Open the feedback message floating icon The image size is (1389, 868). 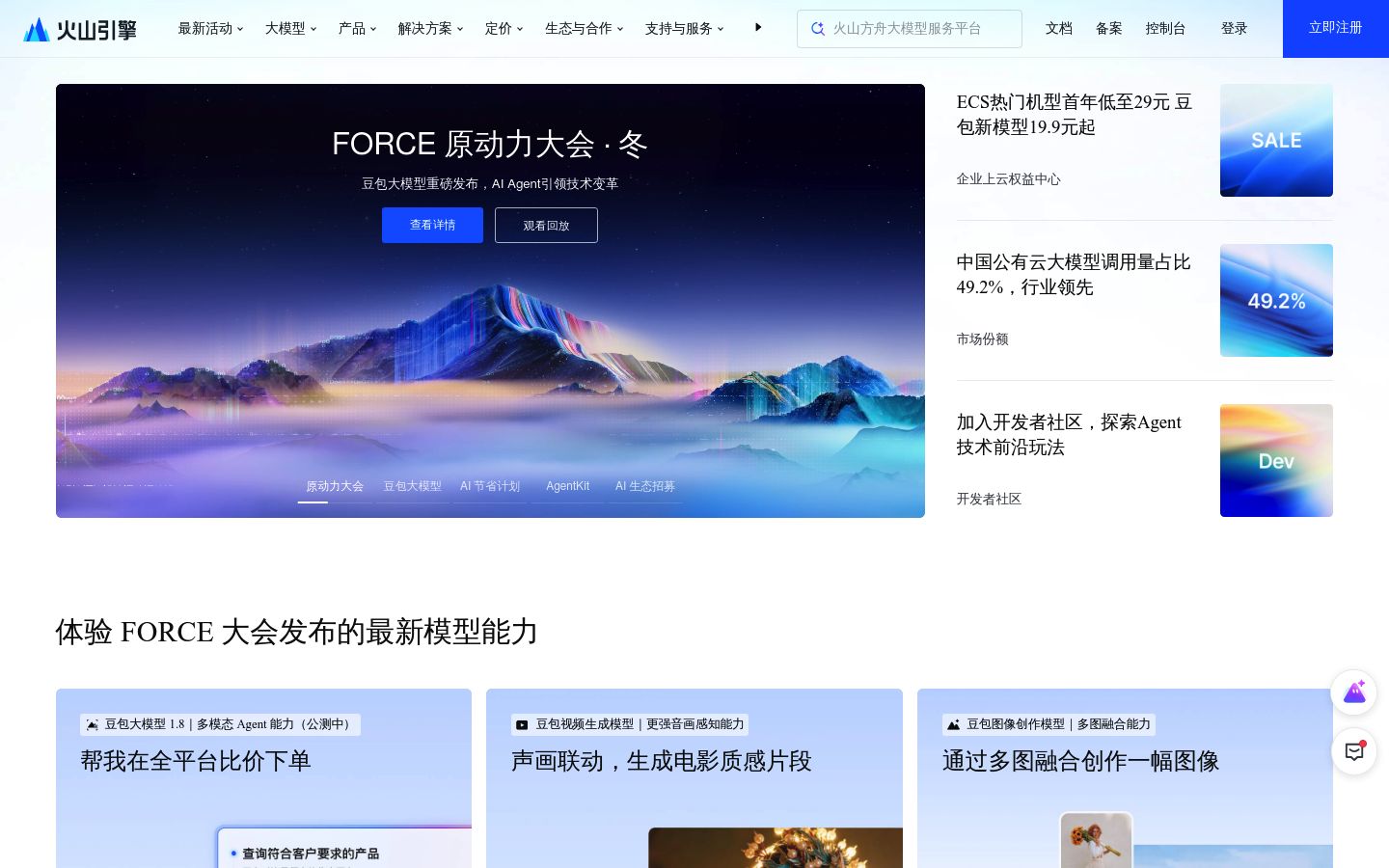point(1354,751)
